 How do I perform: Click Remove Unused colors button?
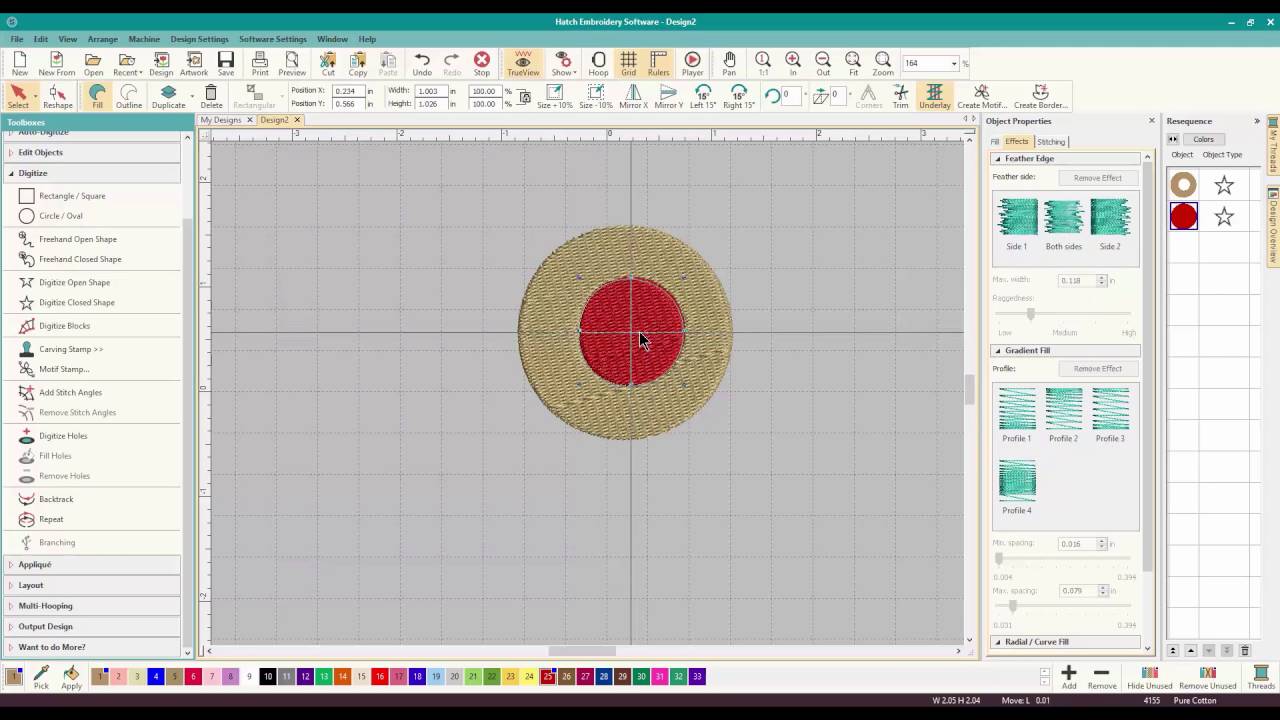click(1208, 678)
